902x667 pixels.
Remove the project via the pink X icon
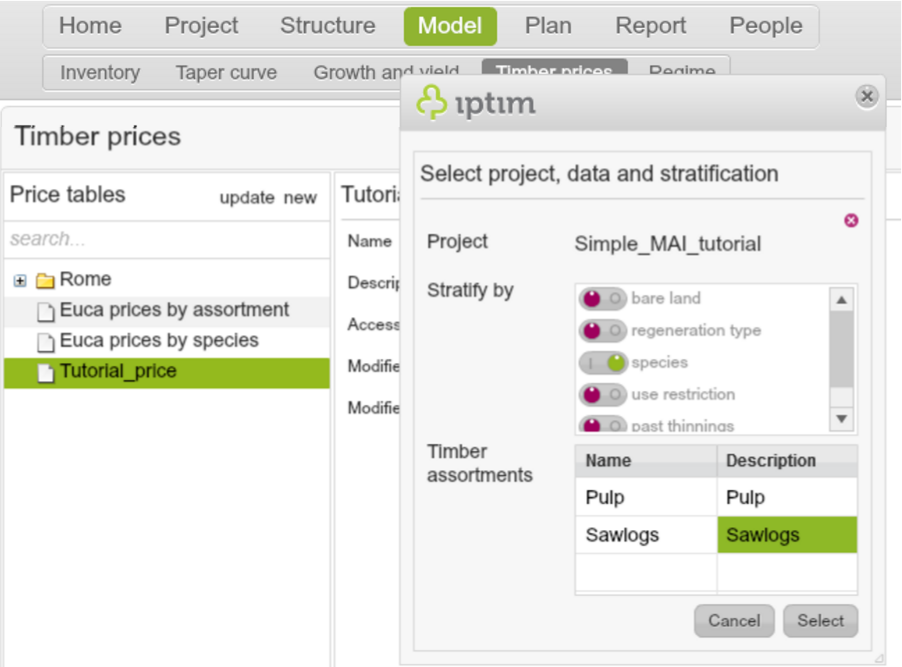(851, 221)
